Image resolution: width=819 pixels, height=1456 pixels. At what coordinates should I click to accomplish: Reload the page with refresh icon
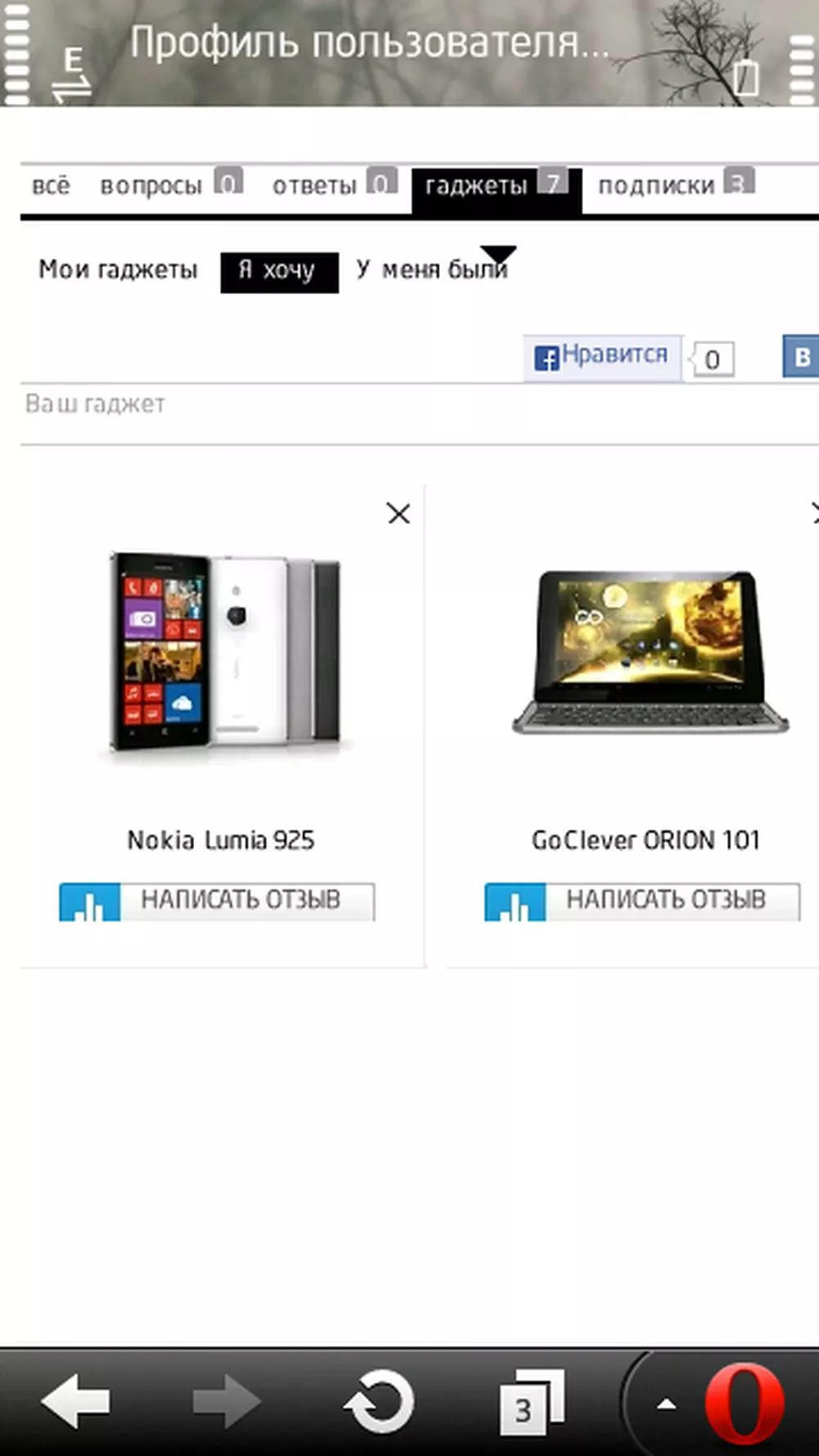(x=379, y=1402)
